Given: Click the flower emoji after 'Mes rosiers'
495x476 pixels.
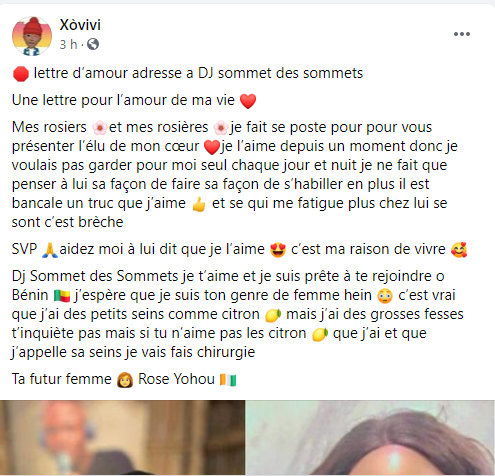Looking at the screenshot, I should pyautogui.click(x=99, y=128).
